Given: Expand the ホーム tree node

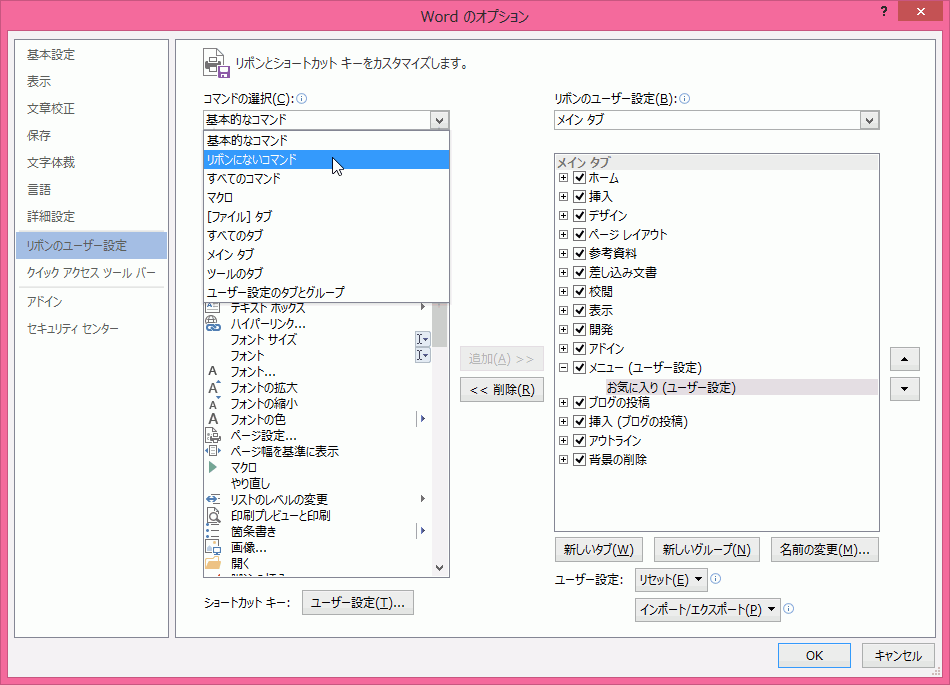Looking at the screenshot, I should [x=563, y=177].
